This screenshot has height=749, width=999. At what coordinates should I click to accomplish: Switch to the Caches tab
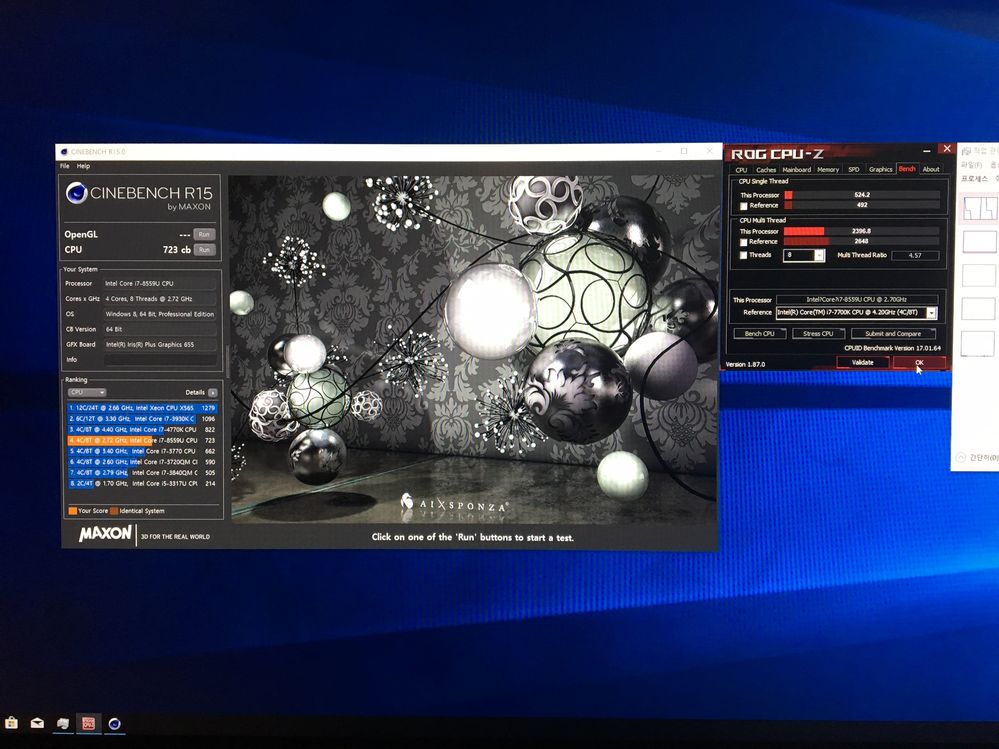pyautogui.click(x=766, y=169)
